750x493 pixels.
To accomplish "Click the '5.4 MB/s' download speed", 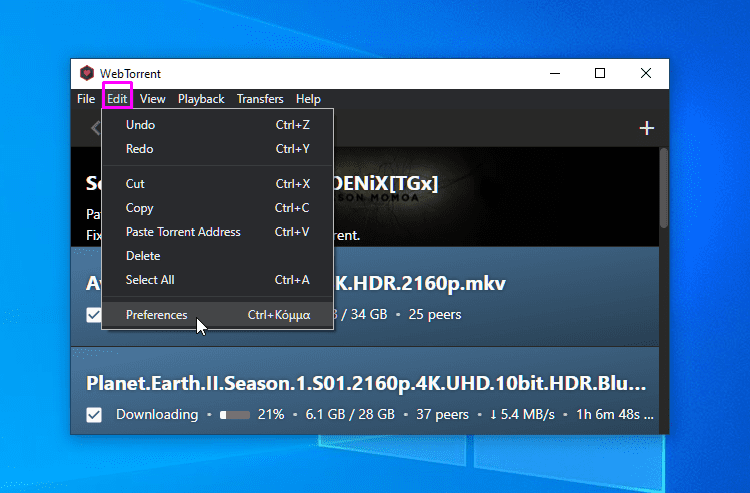I will 522,415.
